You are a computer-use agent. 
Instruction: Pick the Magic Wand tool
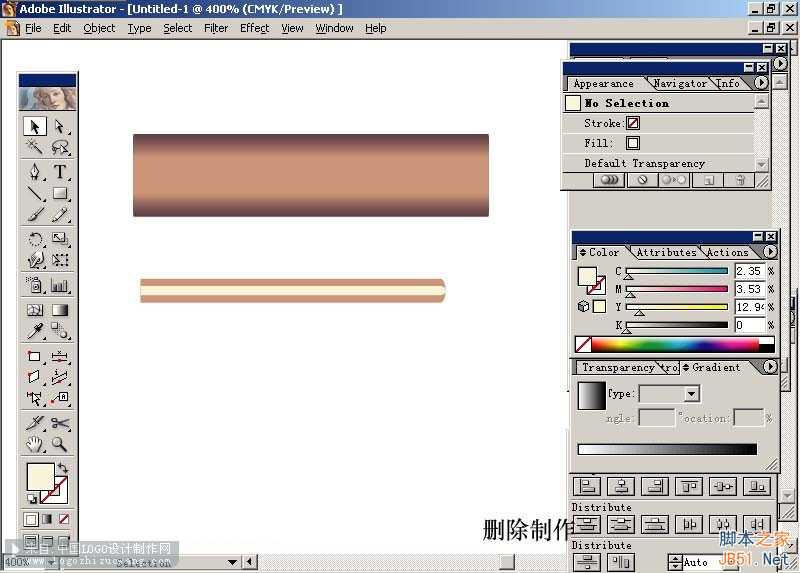35,147
